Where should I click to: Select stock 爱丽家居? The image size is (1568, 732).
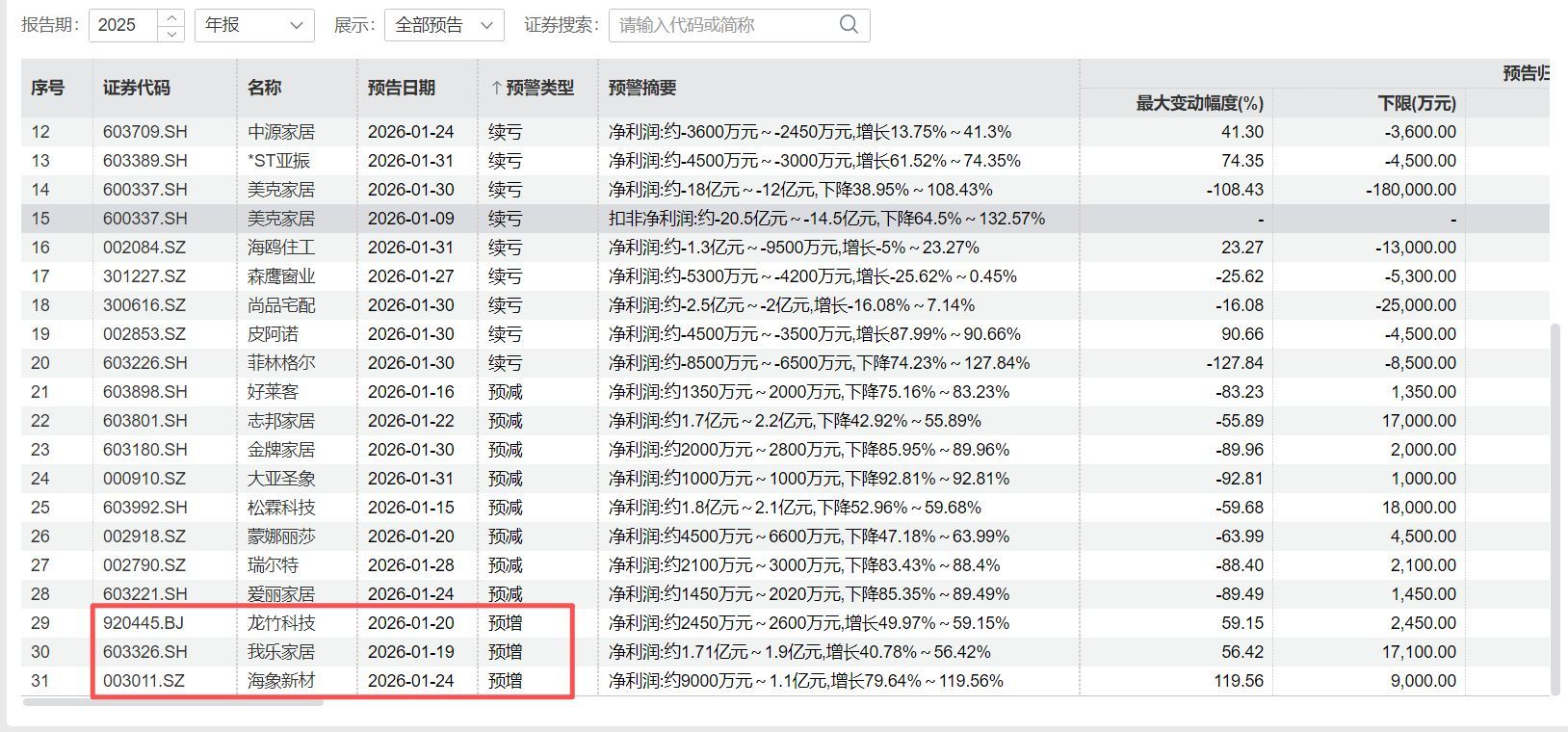click(281, 594)
